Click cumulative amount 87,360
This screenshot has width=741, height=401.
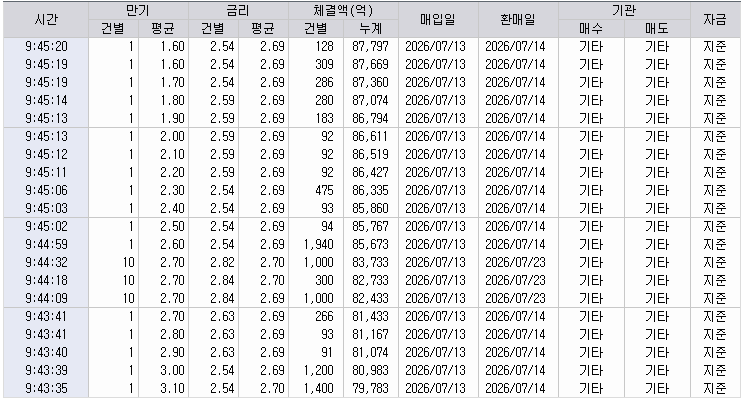click(370, 82)
